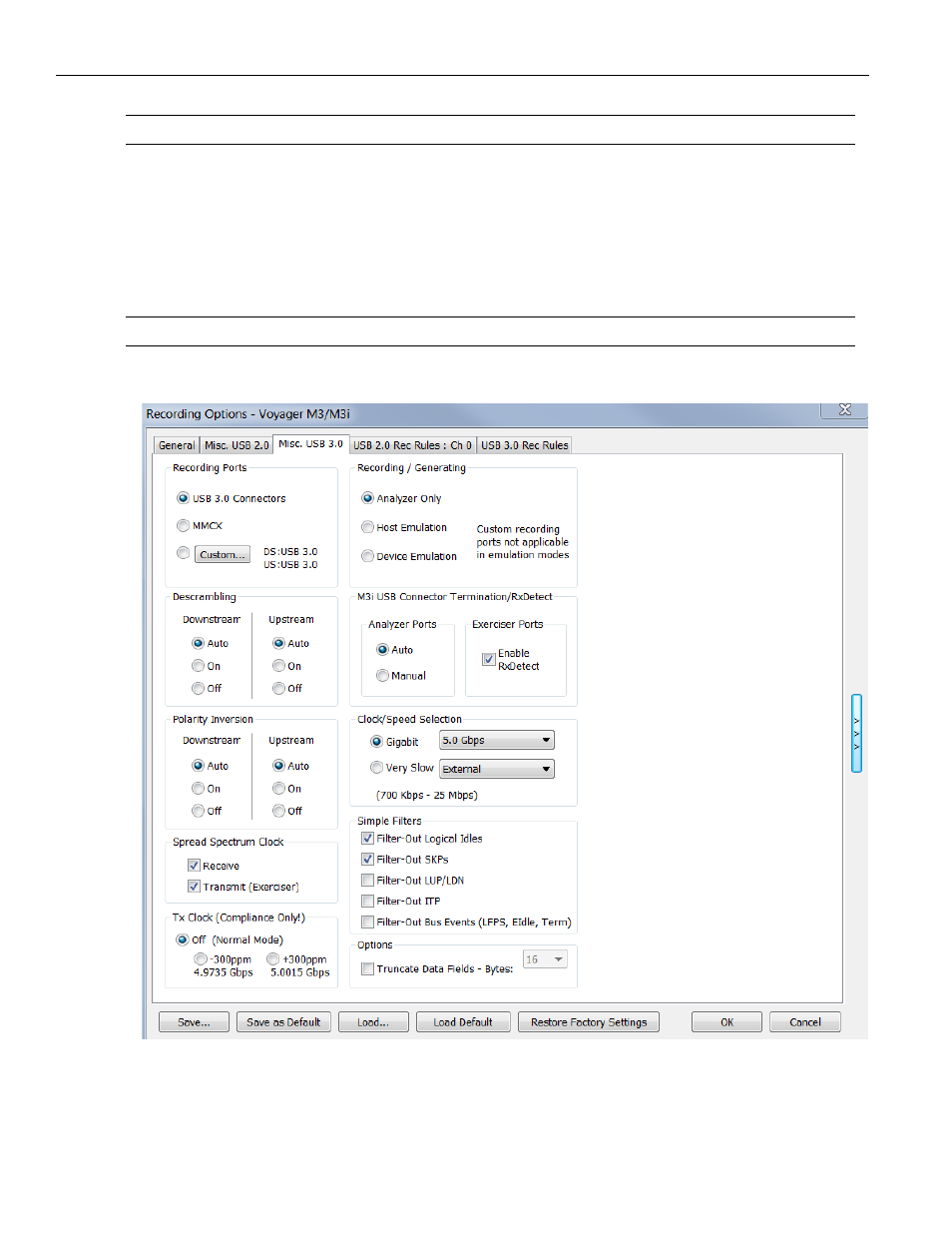
Task: Set Descrambling Upstream to Auto
Action: (x=278, y=643)
